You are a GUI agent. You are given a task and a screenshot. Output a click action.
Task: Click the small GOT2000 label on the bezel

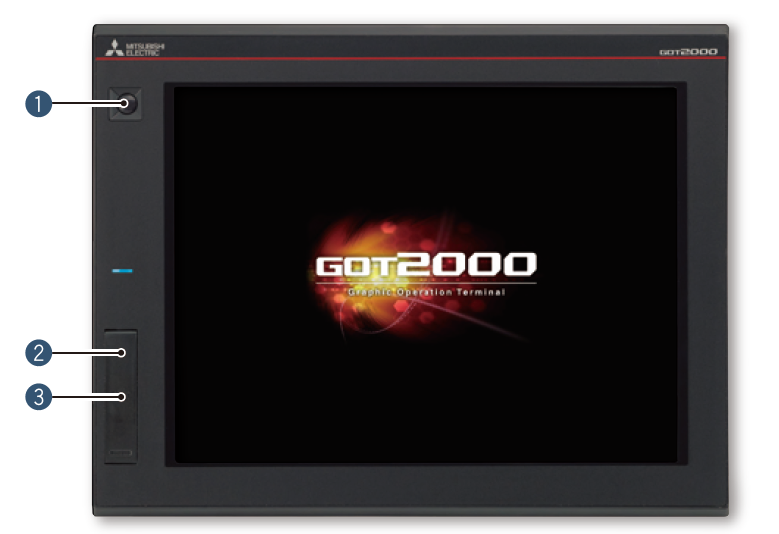coord(688,52)
